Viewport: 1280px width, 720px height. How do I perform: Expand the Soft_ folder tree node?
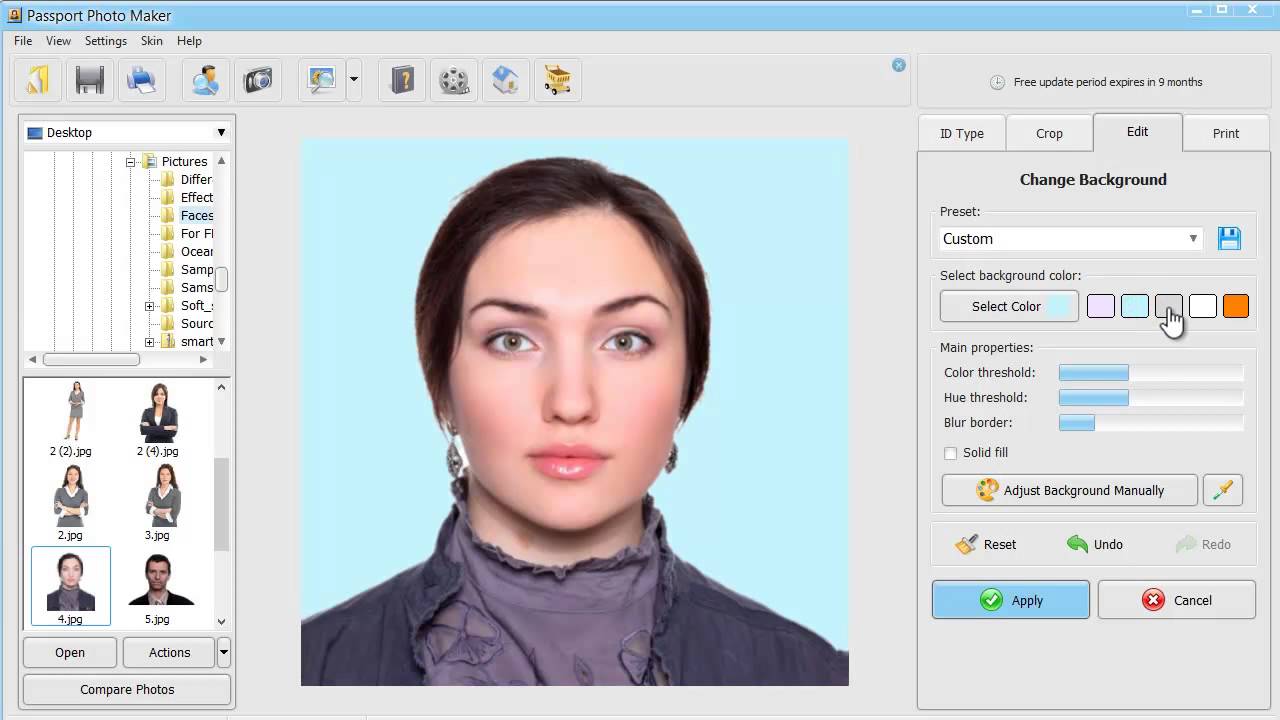click(149, 306)
